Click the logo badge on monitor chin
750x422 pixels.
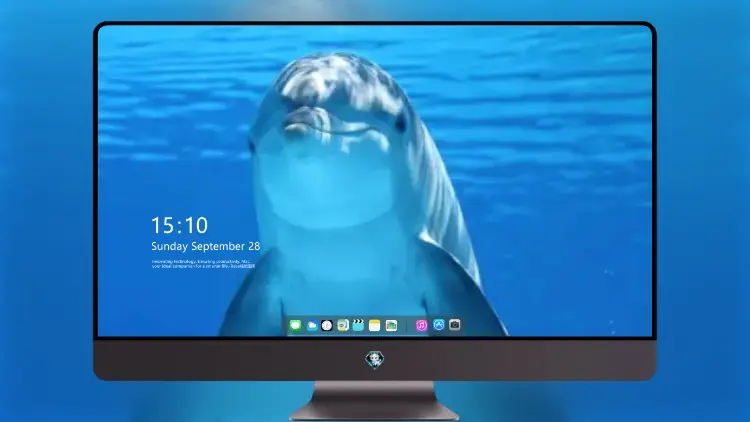coord(375,359)
